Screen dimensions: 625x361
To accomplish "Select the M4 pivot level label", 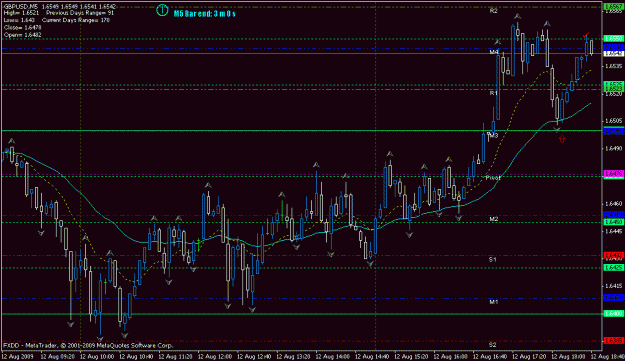I will (x=494, y=52).
